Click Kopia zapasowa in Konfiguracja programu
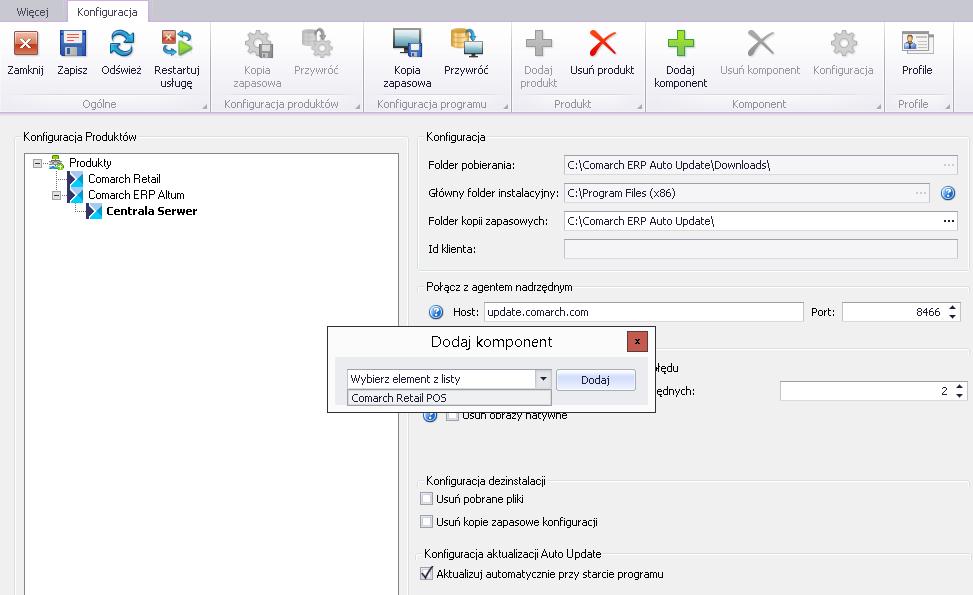The image size is (973, 595). [407, 43]
